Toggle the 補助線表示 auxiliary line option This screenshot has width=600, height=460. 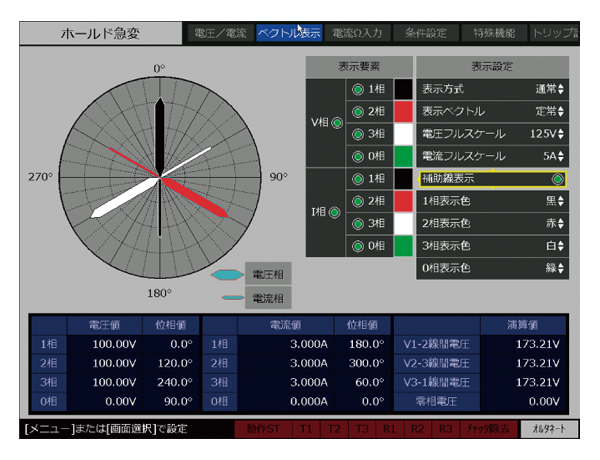pos(558,179)
